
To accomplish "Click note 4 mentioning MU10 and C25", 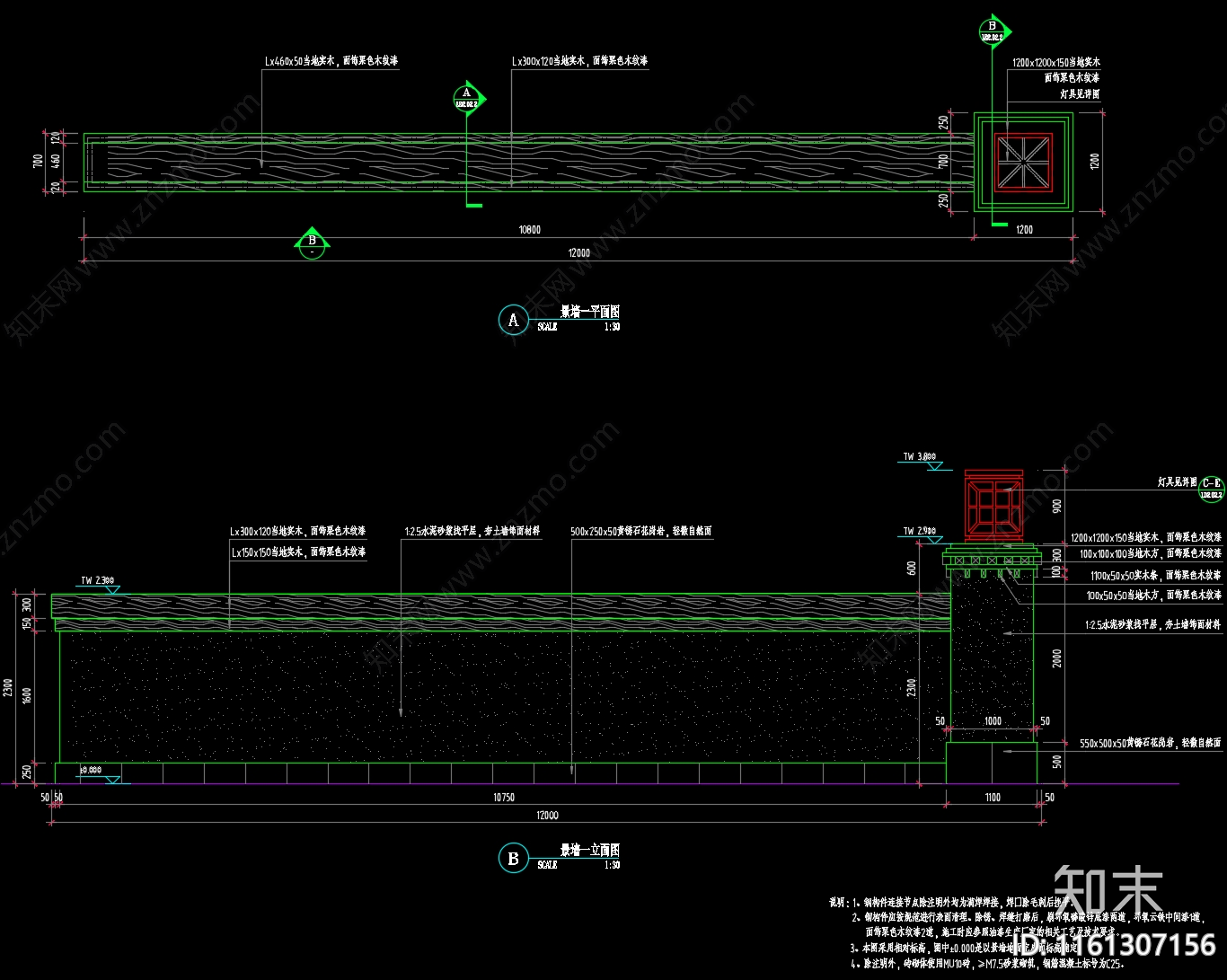I will click(987, 964).
